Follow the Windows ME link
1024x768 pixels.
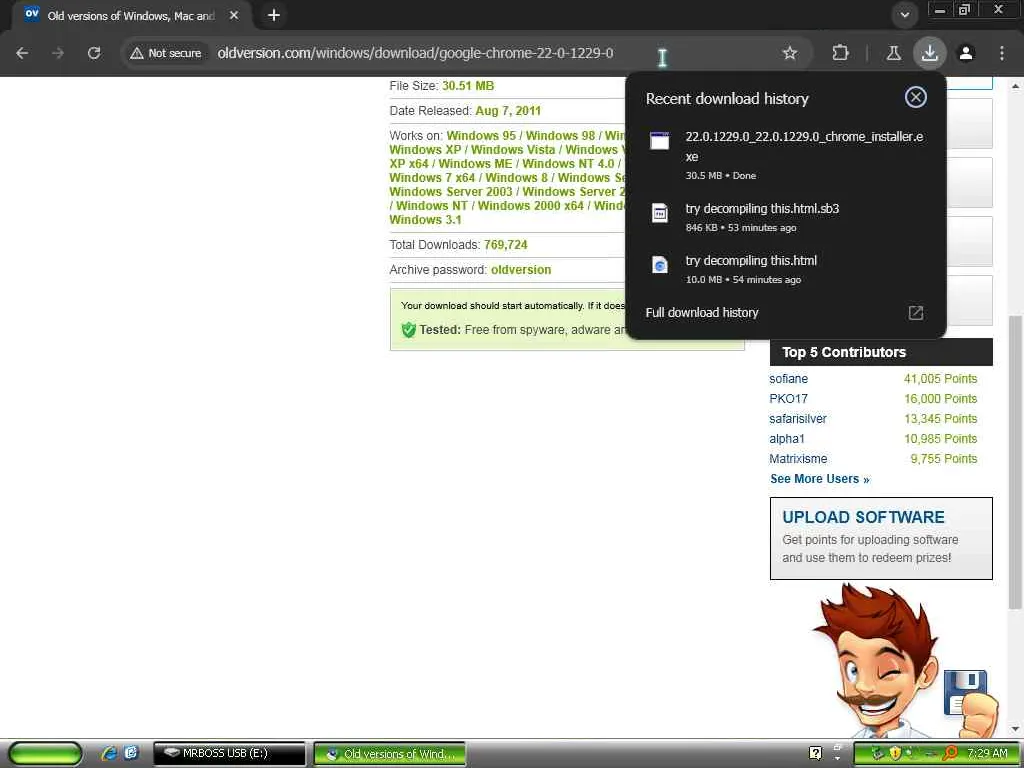(x=475, y=164)
